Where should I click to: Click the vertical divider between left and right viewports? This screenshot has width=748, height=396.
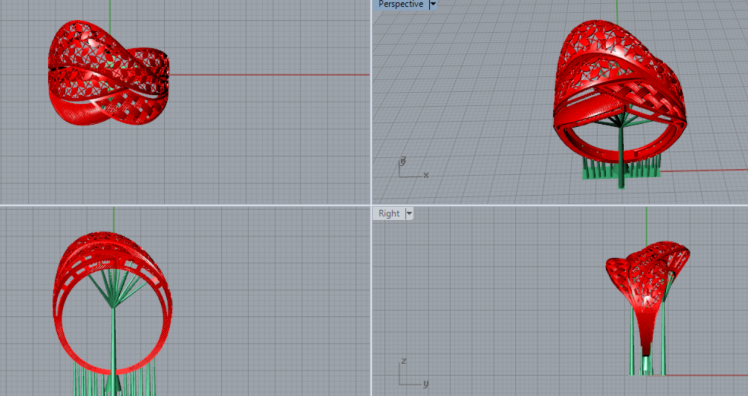pos(371,198)
